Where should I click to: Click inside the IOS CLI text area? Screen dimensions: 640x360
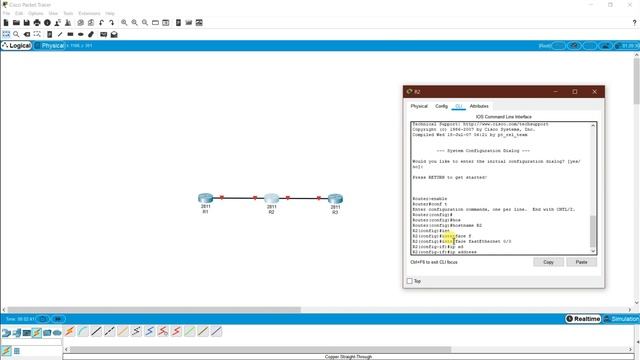(x=500, y=188)
